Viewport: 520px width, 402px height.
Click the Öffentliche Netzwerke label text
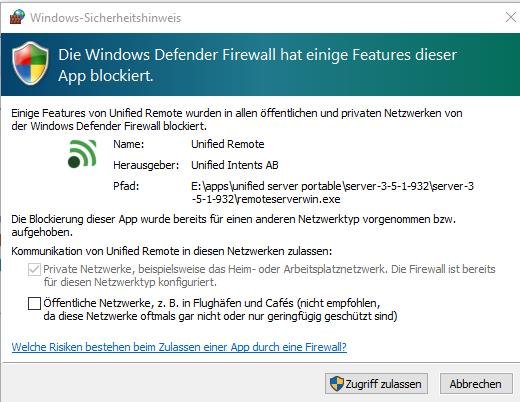(x=220, y=309)
